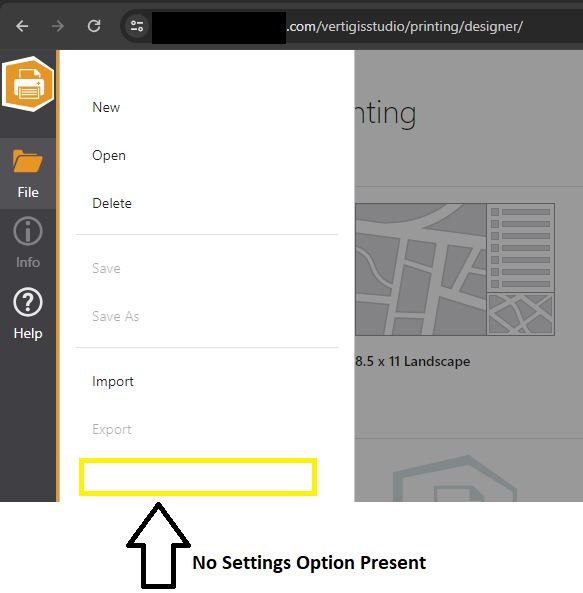The width and height of the screenshot is (583, 593).
Task: Select the partially visible lower template thumbnail
Action: pyautogui.click(x=455, y=478)
